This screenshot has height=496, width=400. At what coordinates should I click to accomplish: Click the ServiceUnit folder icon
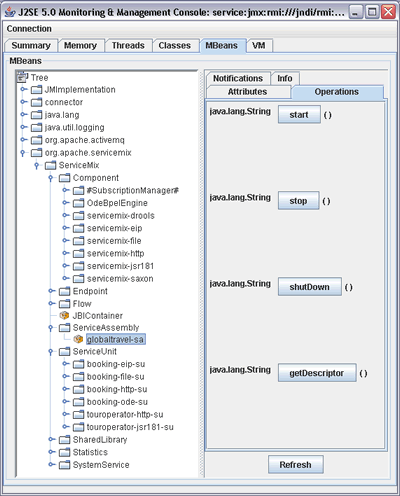[x=65, y=352]
